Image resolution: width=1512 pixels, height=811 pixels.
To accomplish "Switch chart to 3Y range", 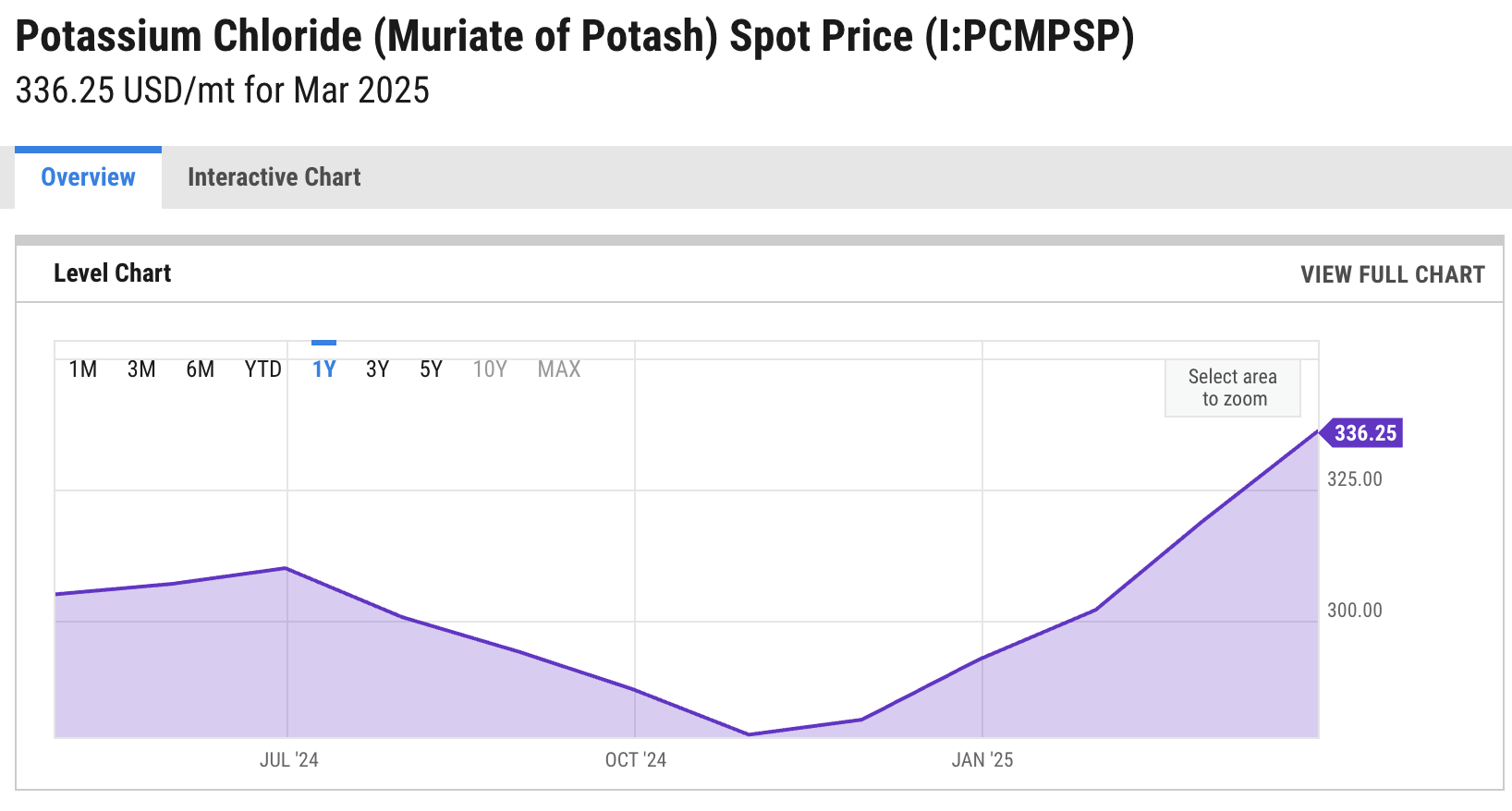I will tap(377, 369).
